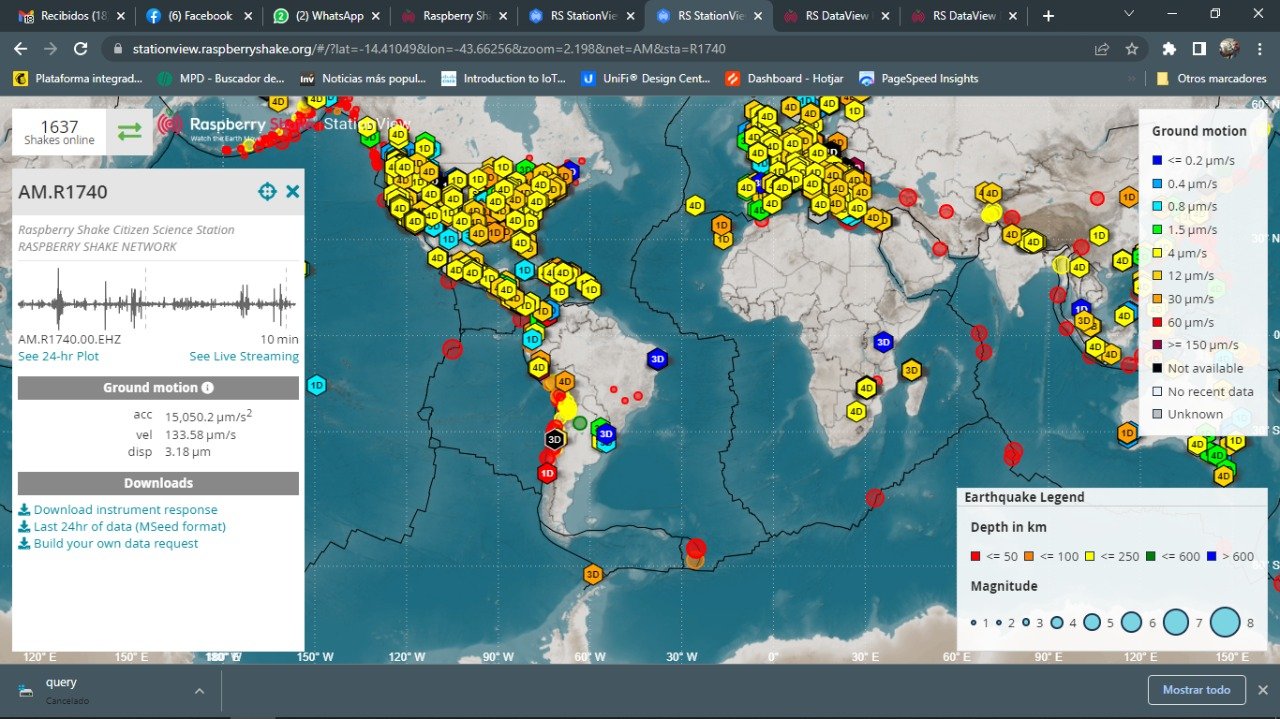Go back to the previous page
The image size is (1280, 719).
point(21,48)
